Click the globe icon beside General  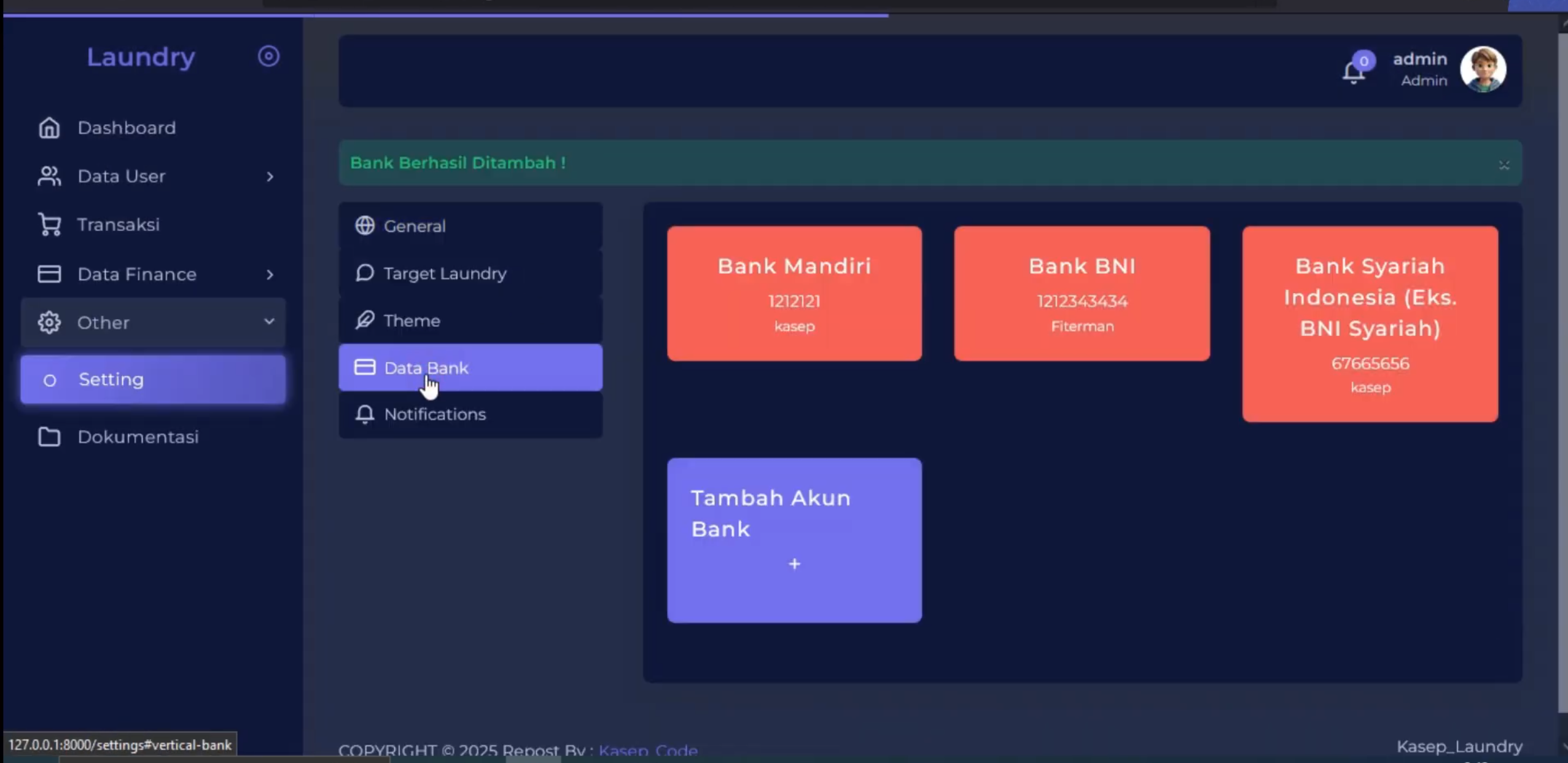[365, 225]
